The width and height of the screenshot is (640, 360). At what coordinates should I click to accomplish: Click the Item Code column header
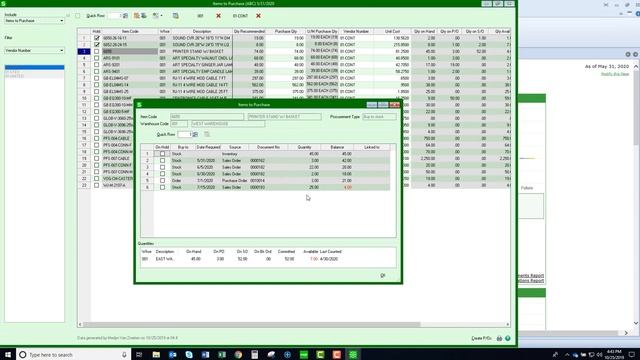point(130,31)
